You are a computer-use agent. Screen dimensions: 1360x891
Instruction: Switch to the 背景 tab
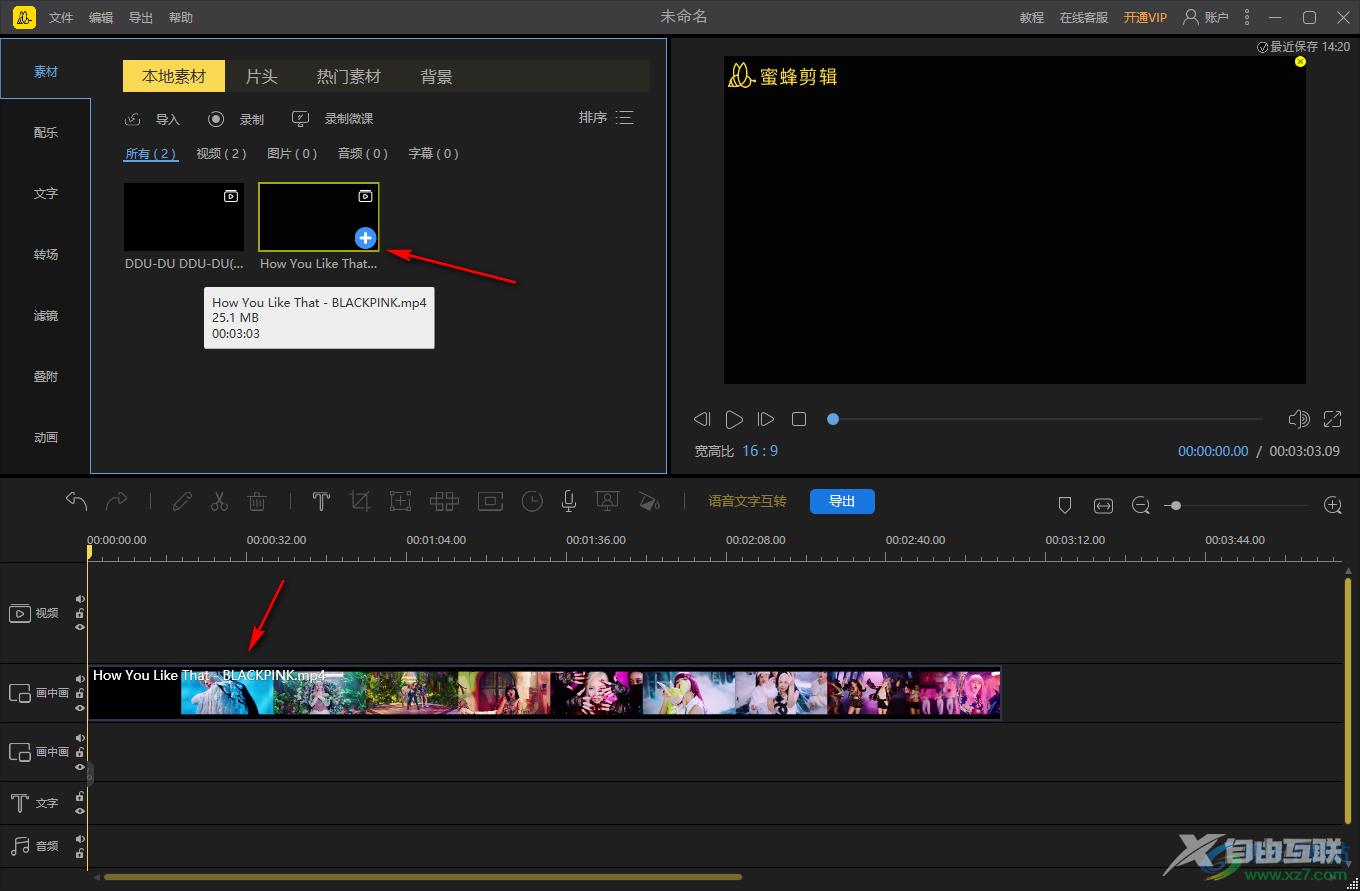(437, 76)
